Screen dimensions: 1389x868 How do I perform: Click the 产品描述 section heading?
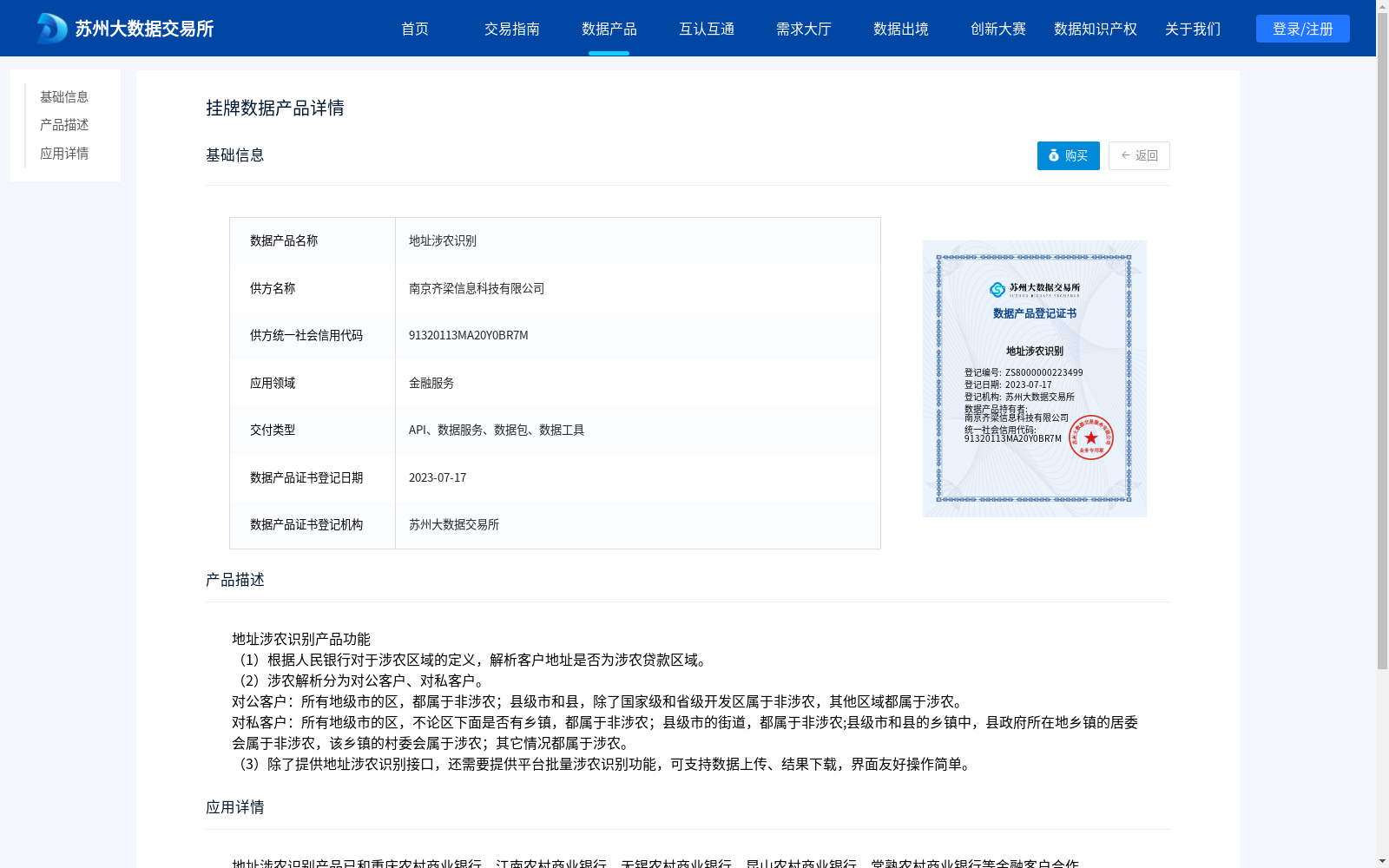[x=235, y=580]
